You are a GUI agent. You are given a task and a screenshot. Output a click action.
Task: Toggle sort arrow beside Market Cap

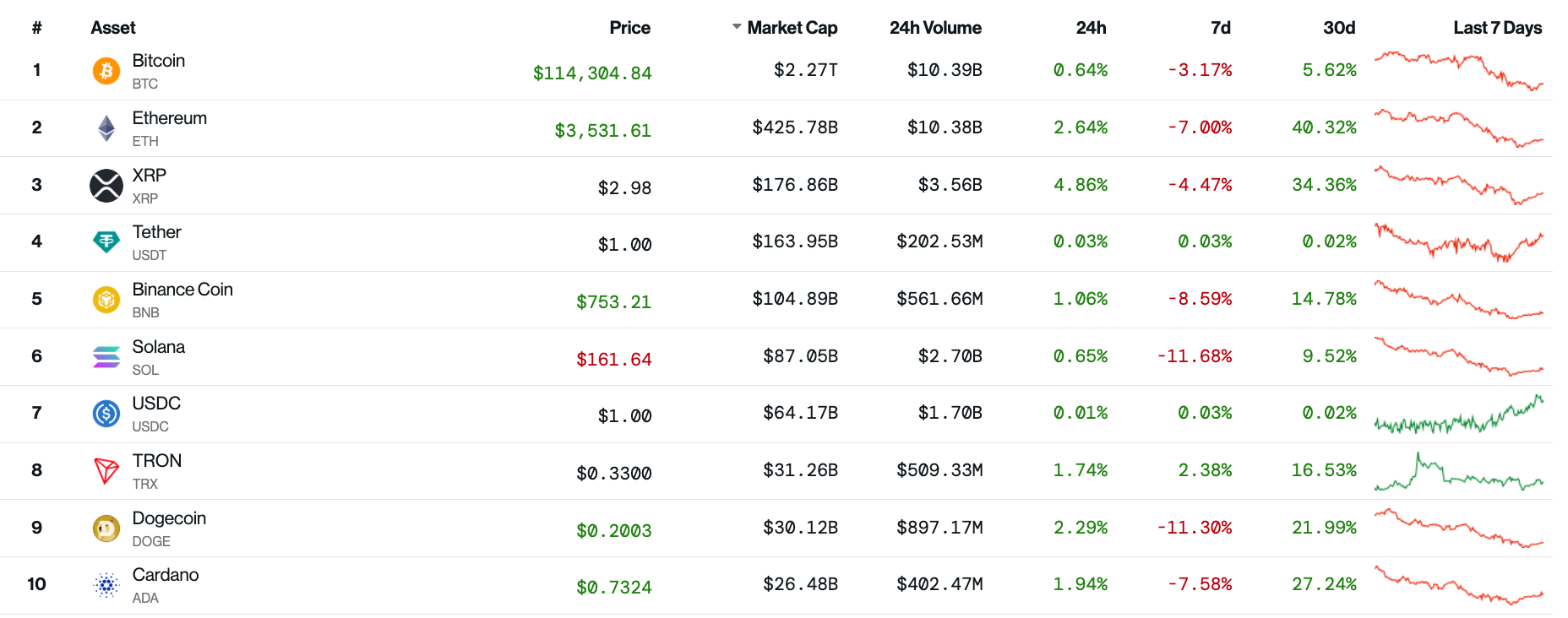[x=737, y=28]
